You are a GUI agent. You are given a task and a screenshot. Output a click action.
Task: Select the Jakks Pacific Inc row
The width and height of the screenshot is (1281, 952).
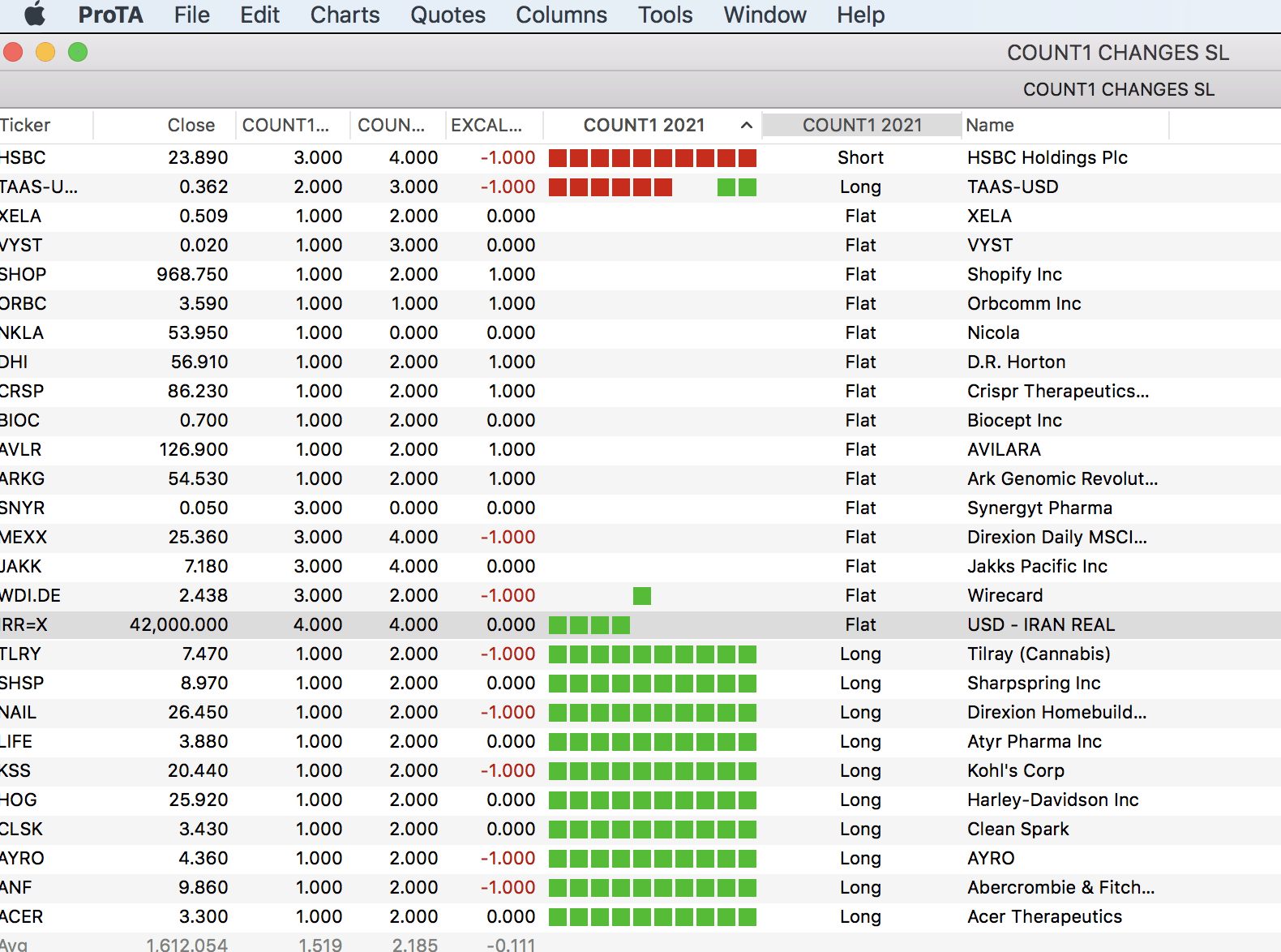[640, 566]
